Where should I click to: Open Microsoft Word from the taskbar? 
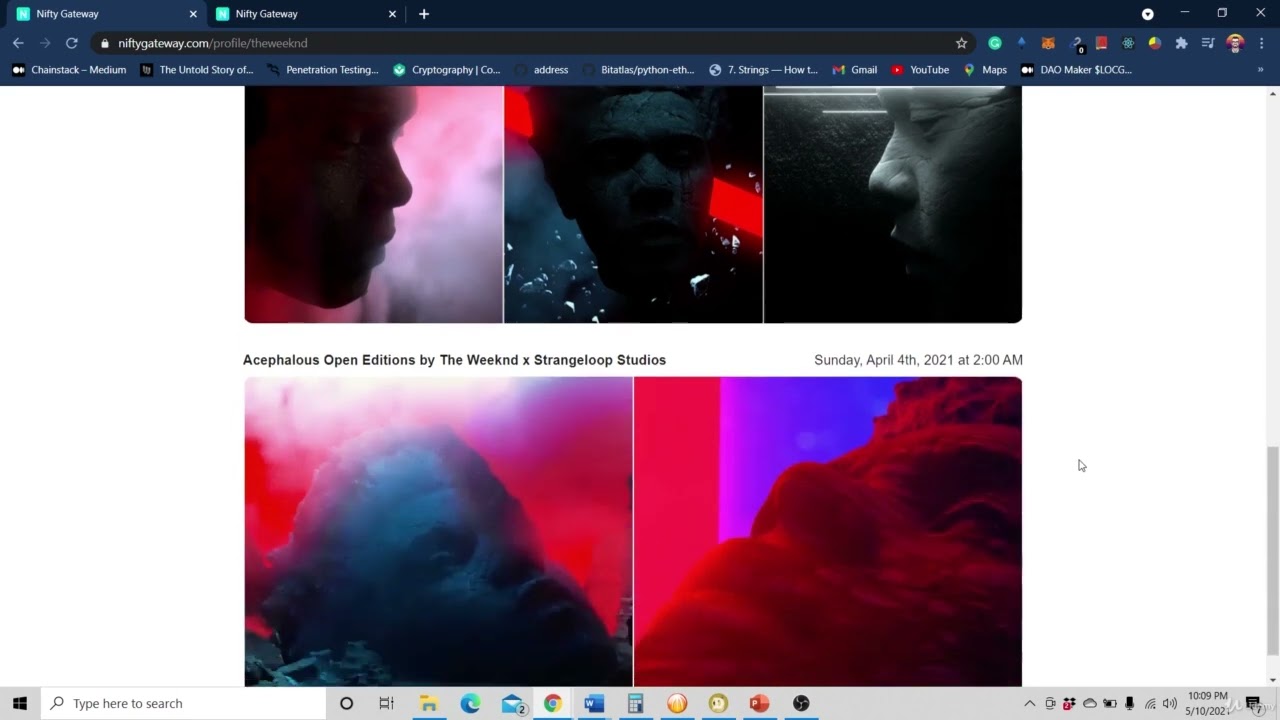[x=594, y=703]
